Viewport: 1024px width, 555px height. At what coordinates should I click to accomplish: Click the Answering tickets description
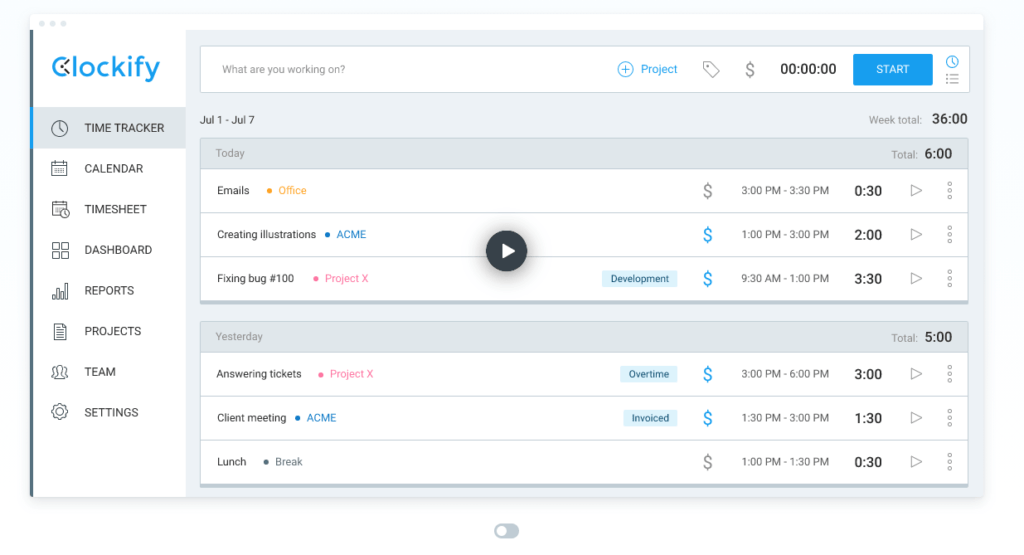(x=259, y=374)
